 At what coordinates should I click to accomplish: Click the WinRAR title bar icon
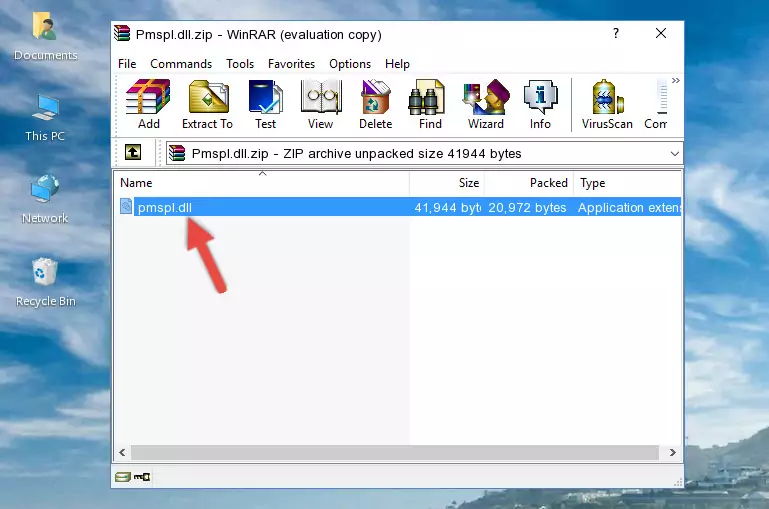[122, 34]
